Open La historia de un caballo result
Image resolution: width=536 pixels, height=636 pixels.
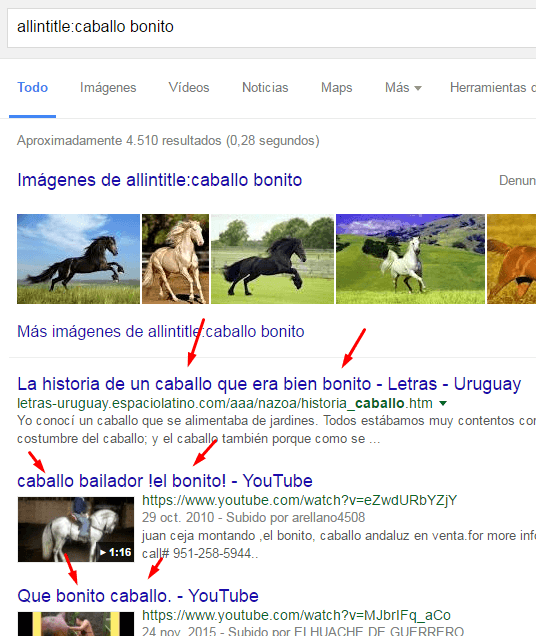pos(269,384)
